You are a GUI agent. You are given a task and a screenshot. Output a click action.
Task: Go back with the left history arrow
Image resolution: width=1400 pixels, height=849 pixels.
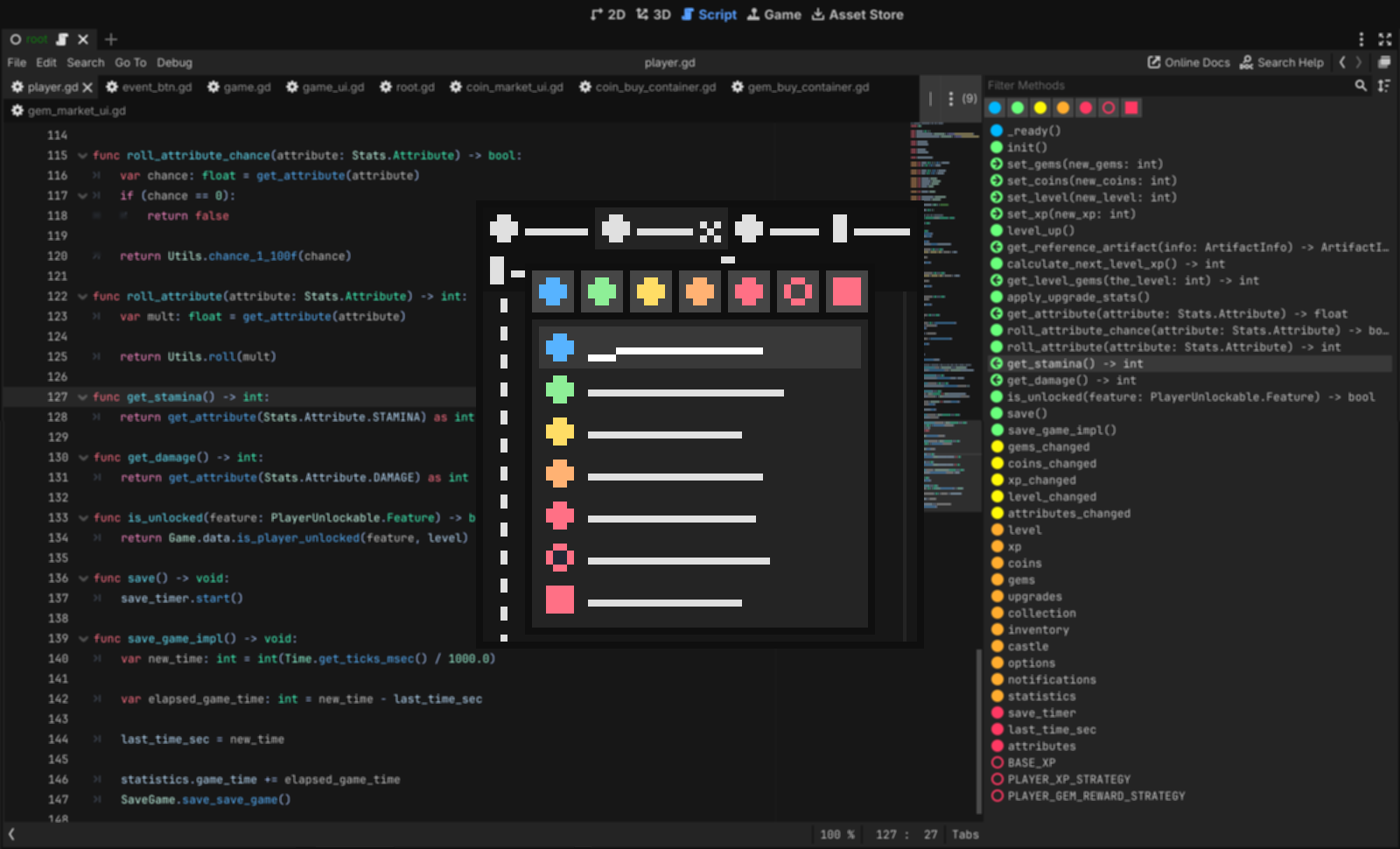1342,62
